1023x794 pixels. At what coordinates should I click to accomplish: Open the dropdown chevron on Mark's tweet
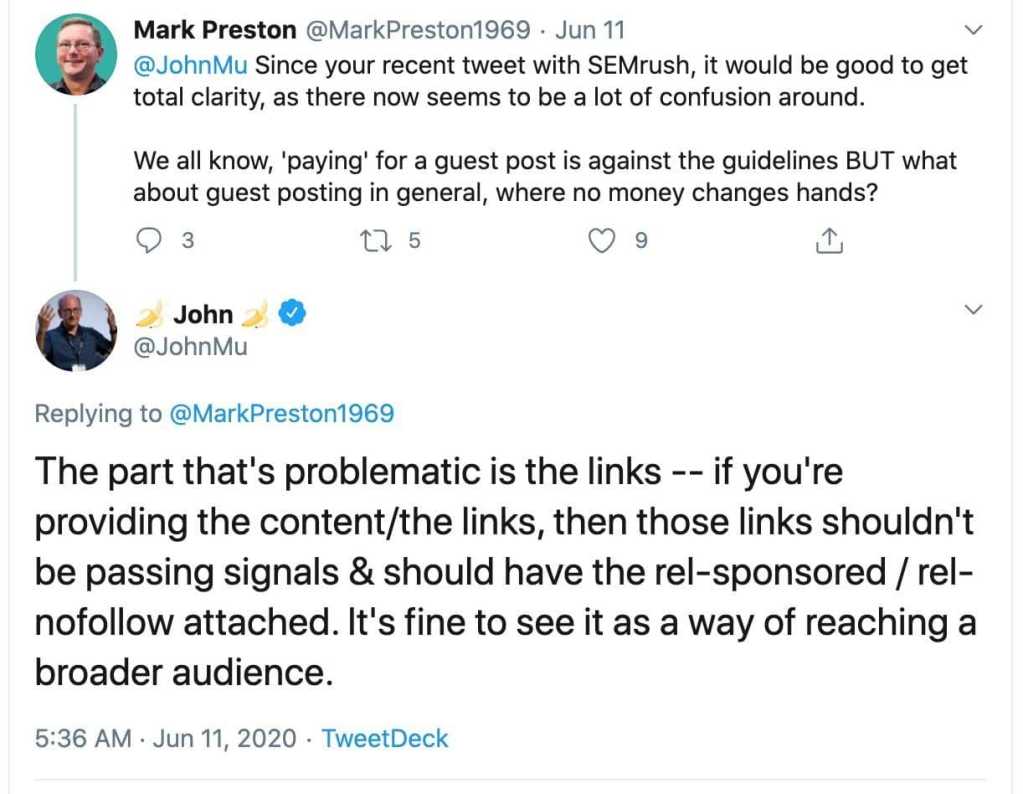point(972,30)
